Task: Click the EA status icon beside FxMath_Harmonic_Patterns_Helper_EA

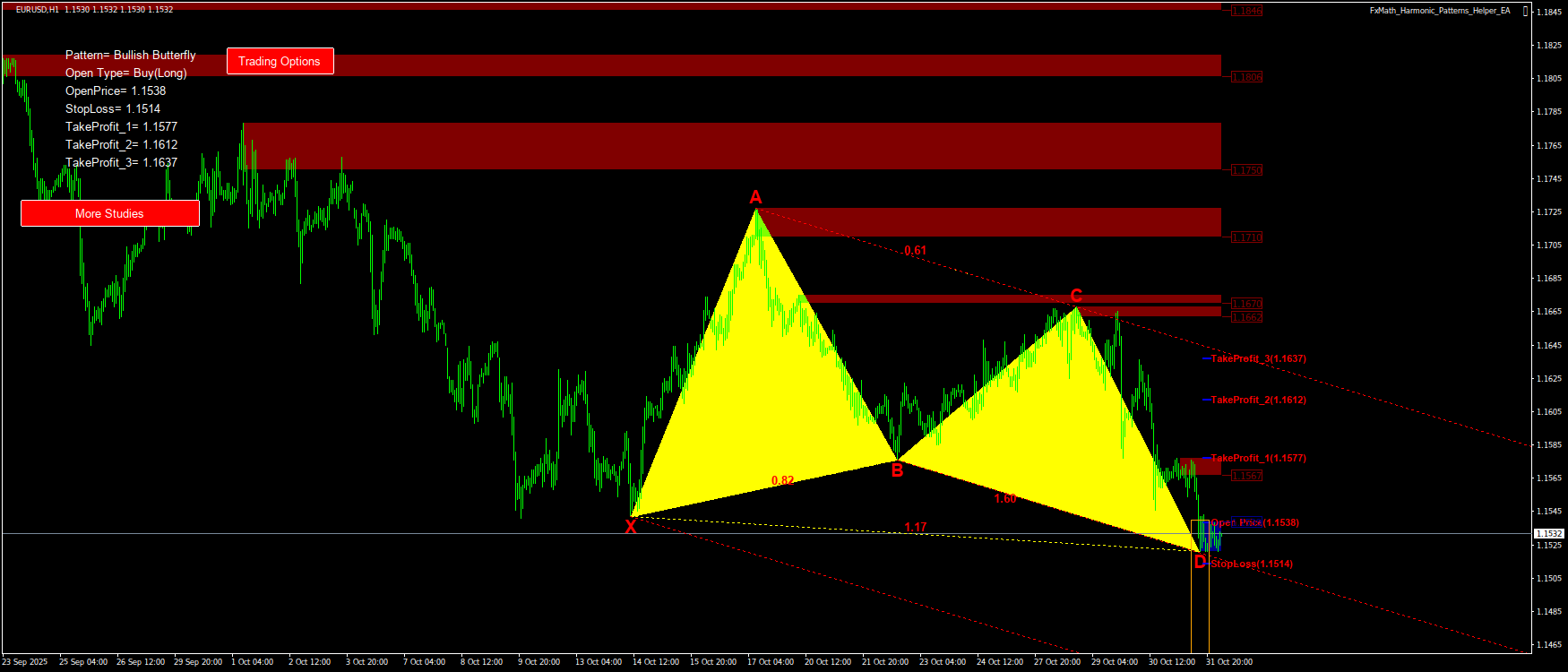Action: pos(1526,11)
